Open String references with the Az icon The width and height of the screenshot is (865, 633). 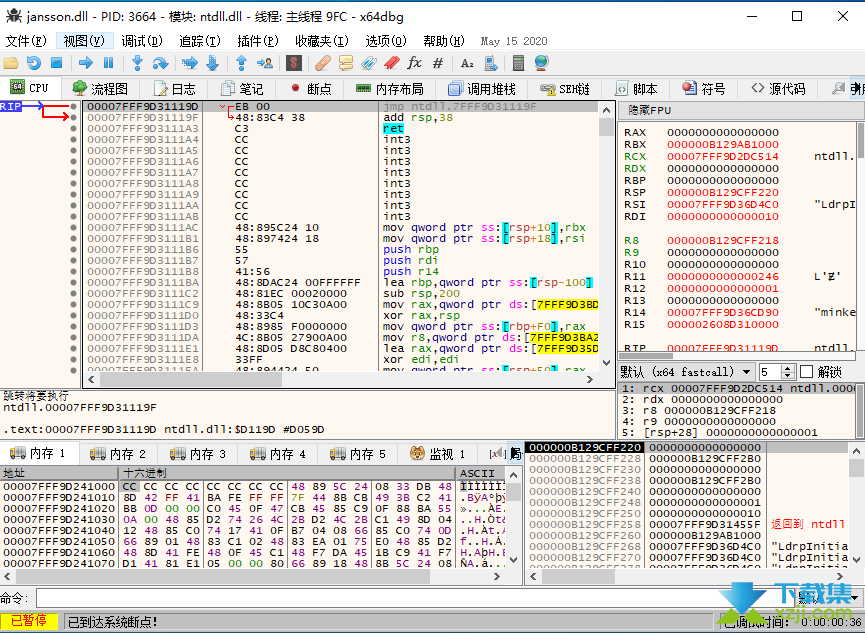click(x=467, y=63)
